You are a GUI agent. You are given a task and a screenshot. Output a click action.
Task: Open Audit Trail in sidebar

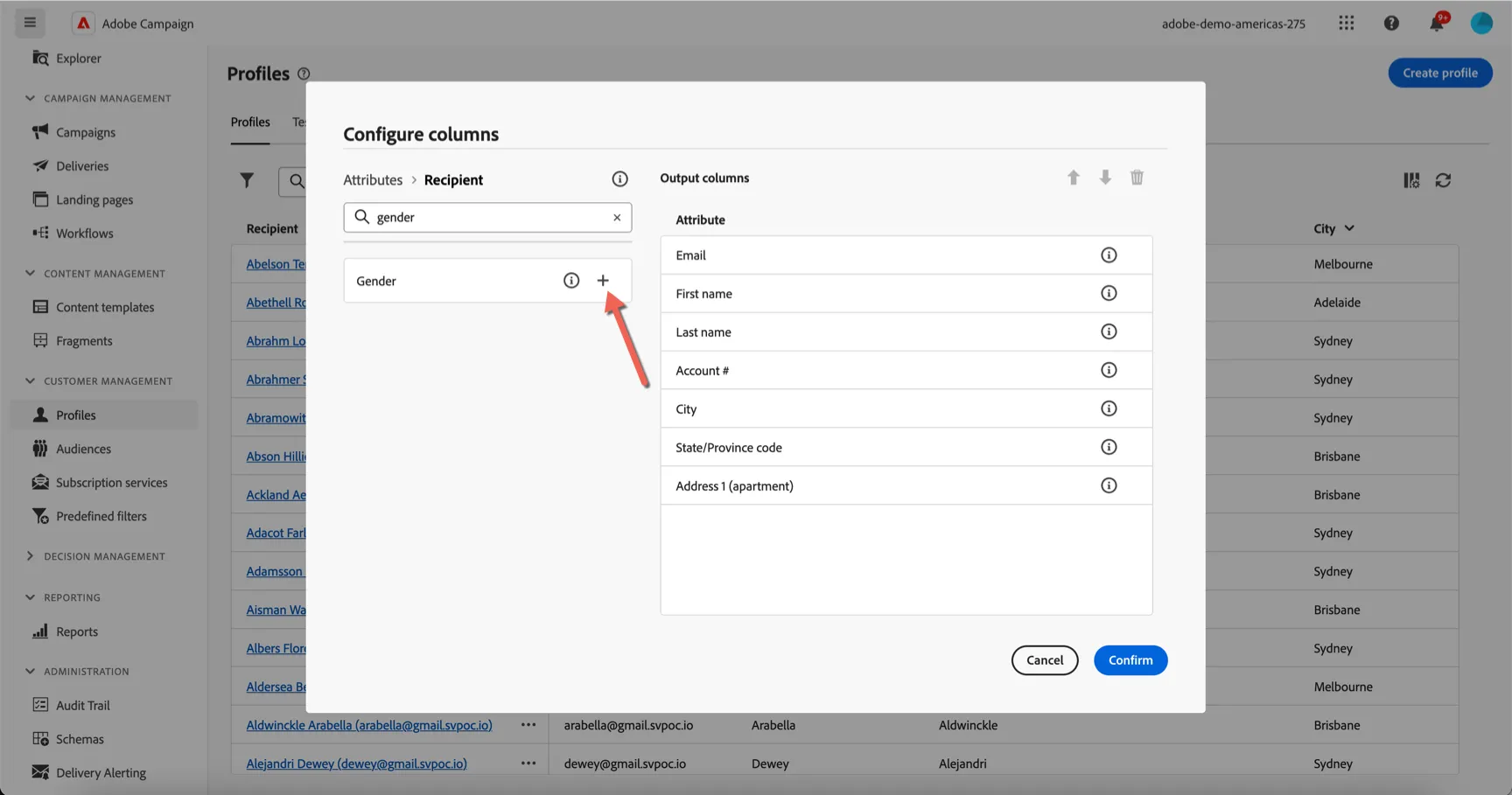(x=82, y=706)
